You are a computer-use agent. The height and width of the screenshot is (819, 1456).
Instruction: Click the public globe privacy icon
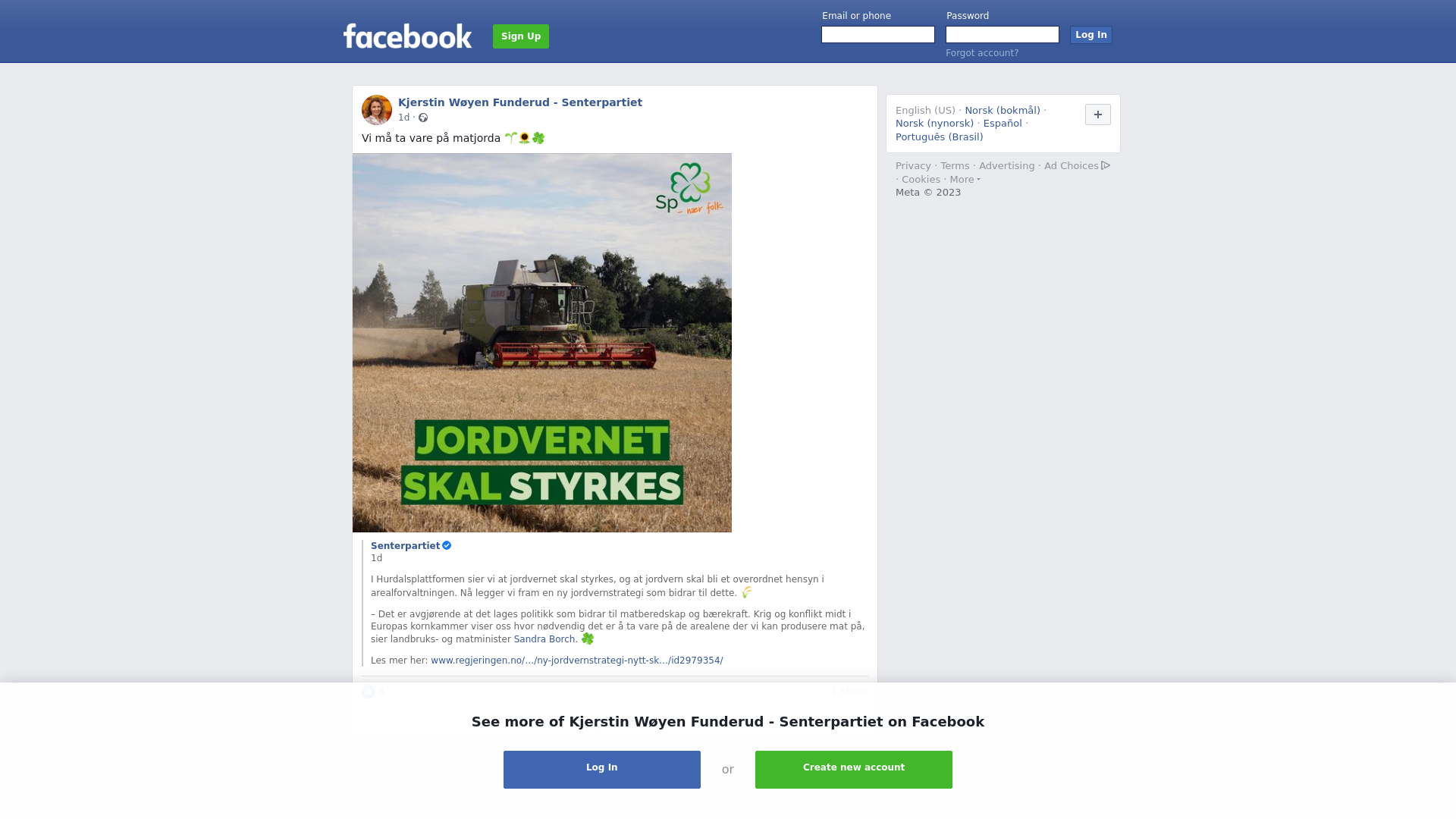[423, 118]
